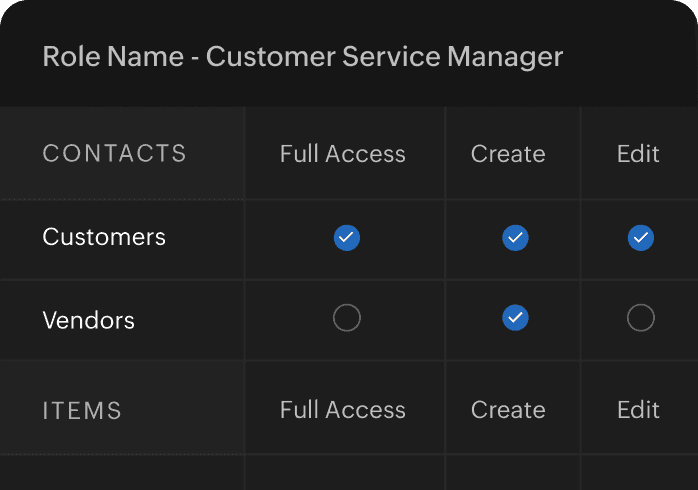698x490 pixels.
Task: Click empty cell below ITEMS Create header
Action: 511,473
